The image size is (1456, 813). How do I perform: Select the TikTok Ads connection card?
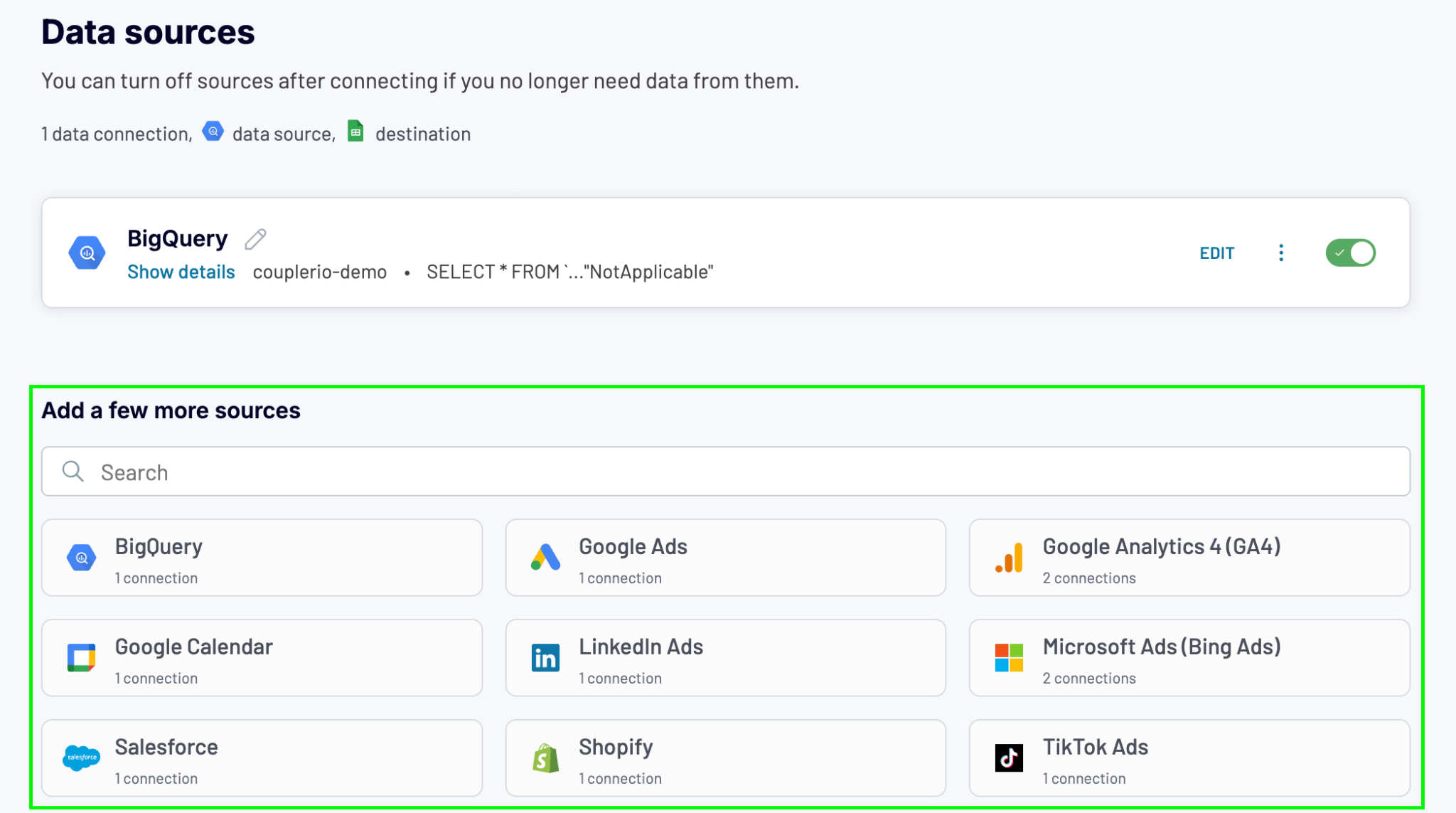coord(1189,758)
